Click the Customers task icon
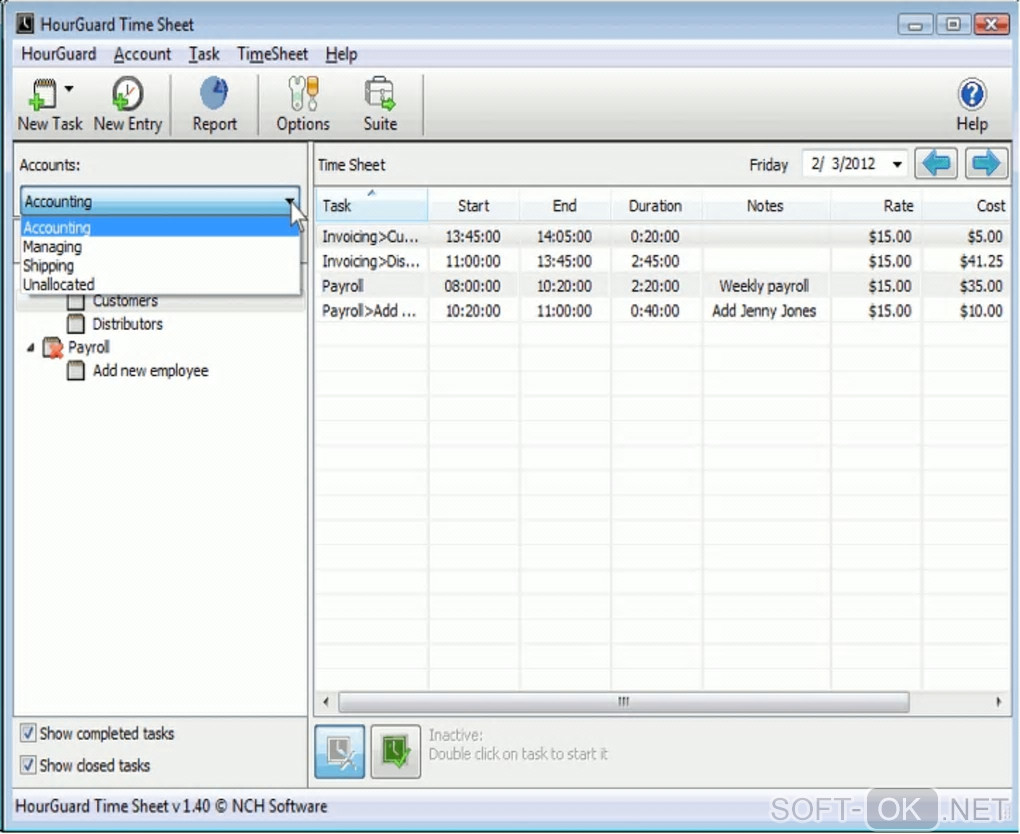 [76, 301]
